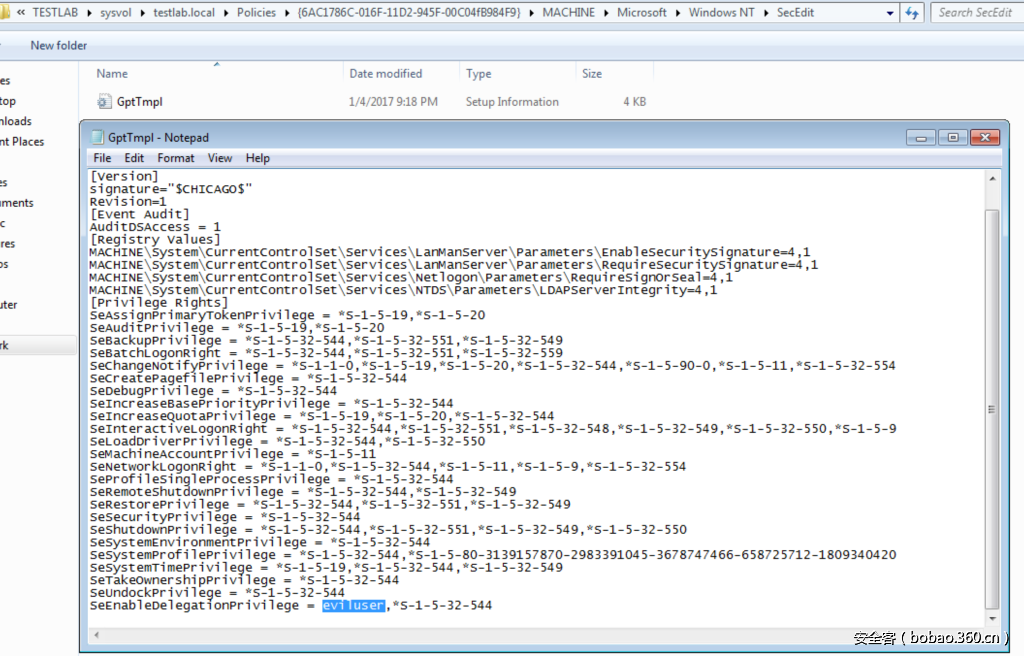Expand arrow after TESTLAB breadcrumb
1024x656 pixels.
pyautogui.click(x=89, y=12)
